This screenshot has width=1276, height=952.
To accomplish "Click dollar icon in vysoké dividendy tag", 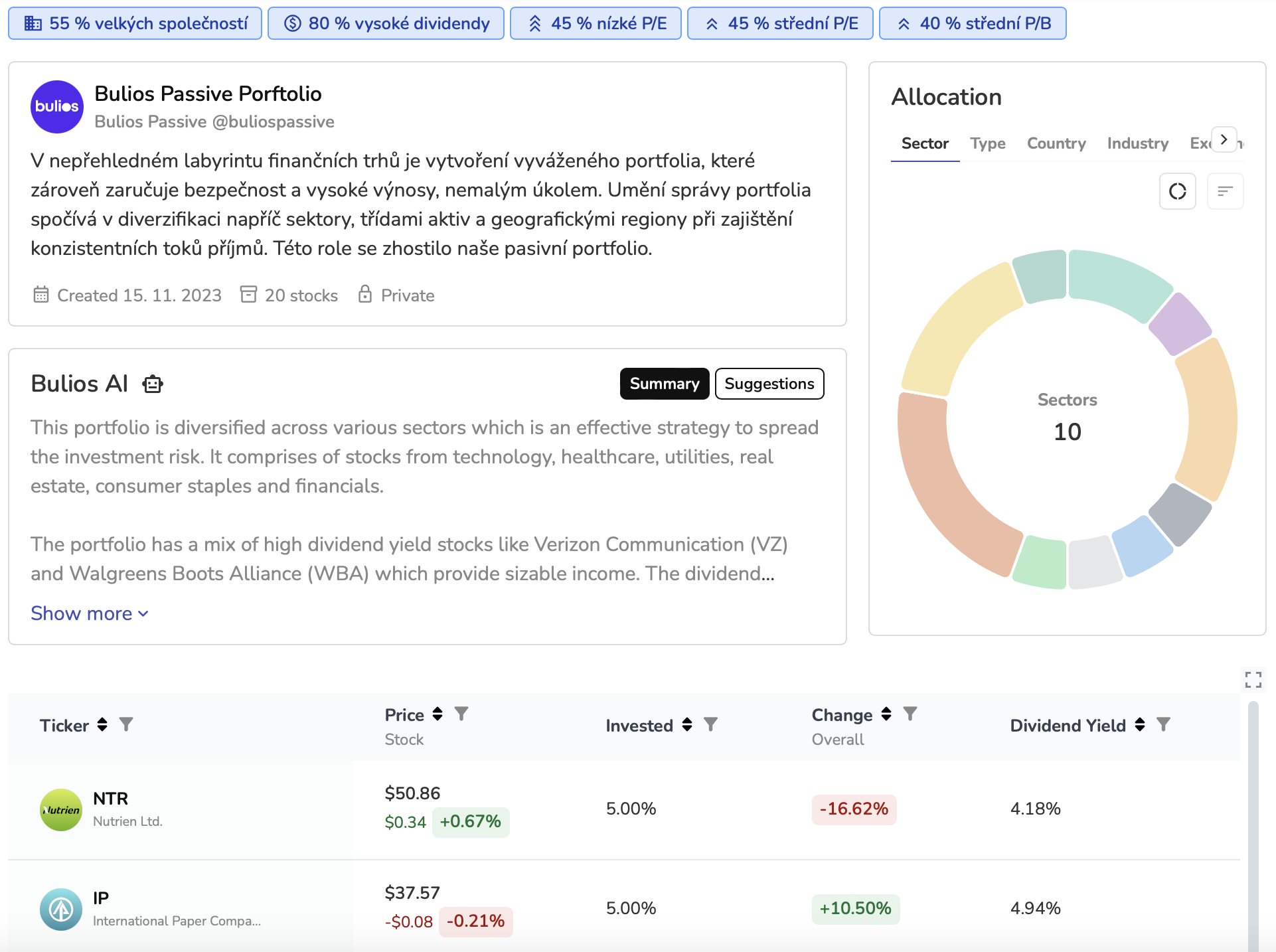I will (x=292, y=23).
